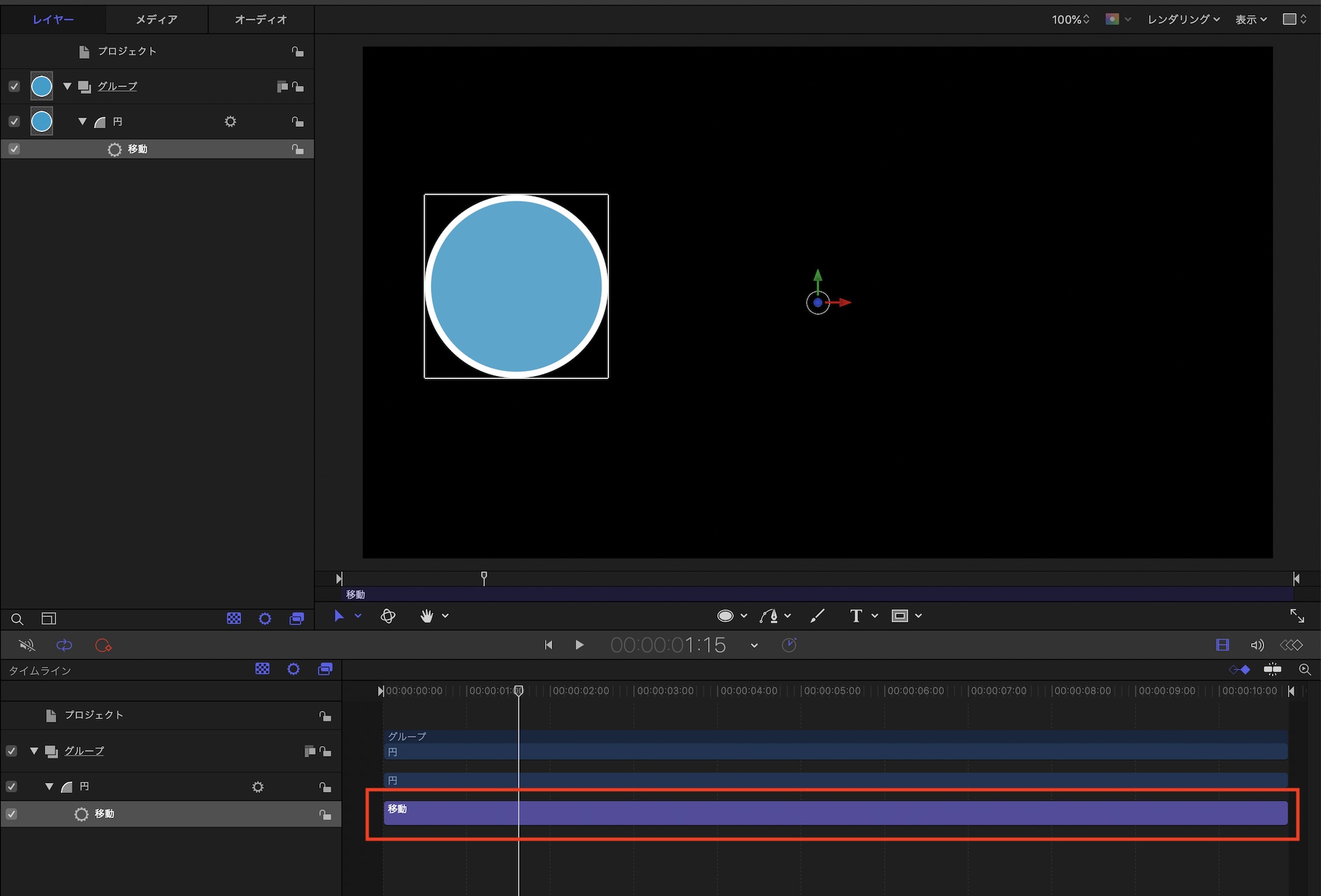Select the paint stroke brush tool
1321x896 pixels.
tap(818, 616)
